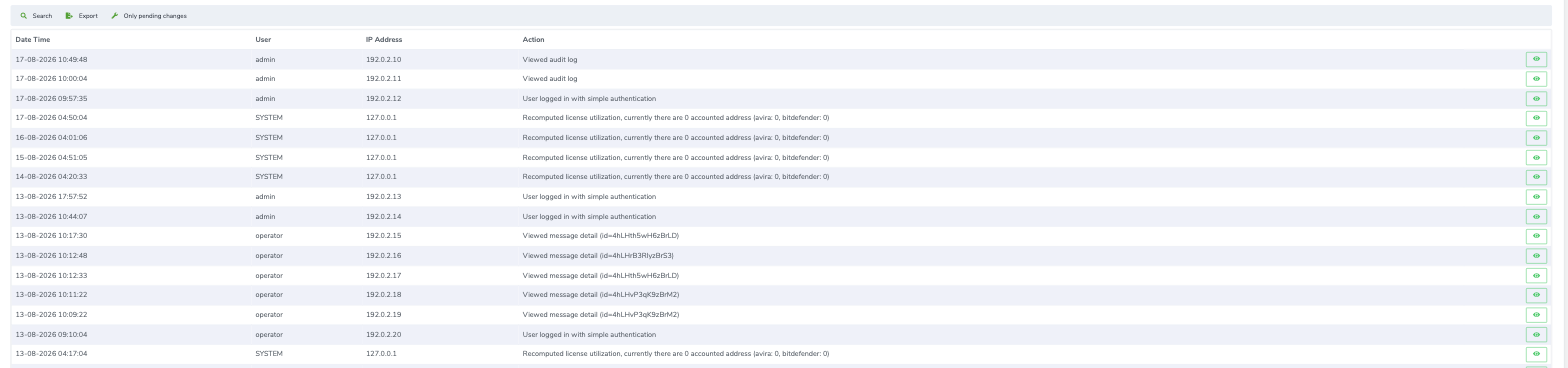This screenshot has width=1568, height=368.
Task: Select IP address 192.0.2.12
Action: pos(383,99)
